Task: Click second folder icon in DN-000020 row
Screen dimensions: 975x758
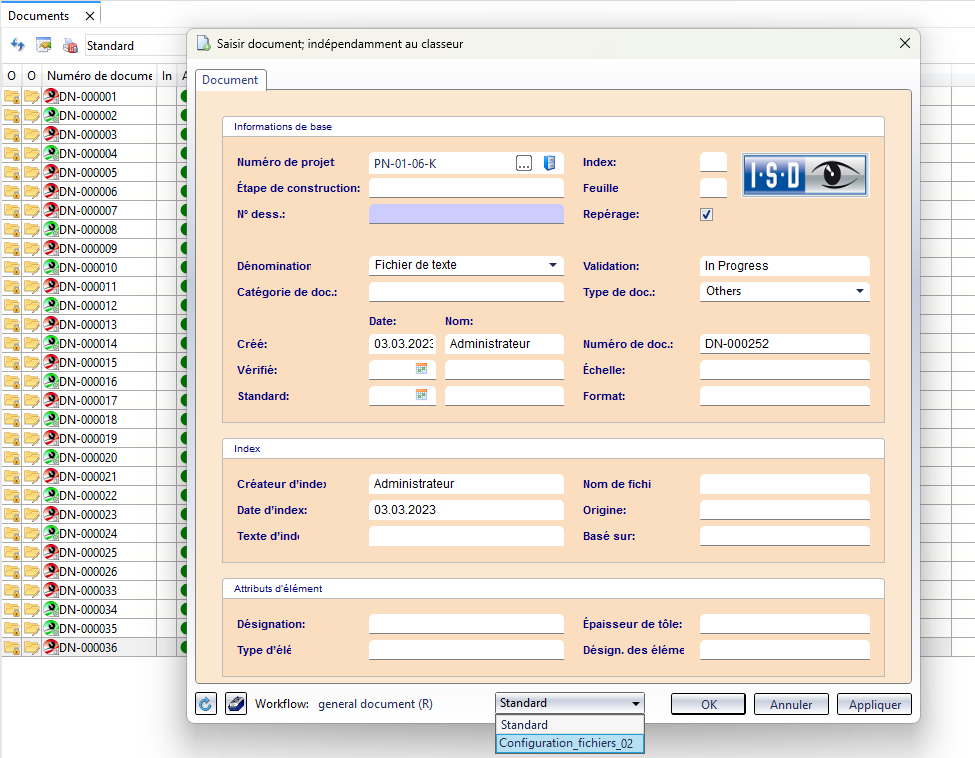Action: (32, 458)
